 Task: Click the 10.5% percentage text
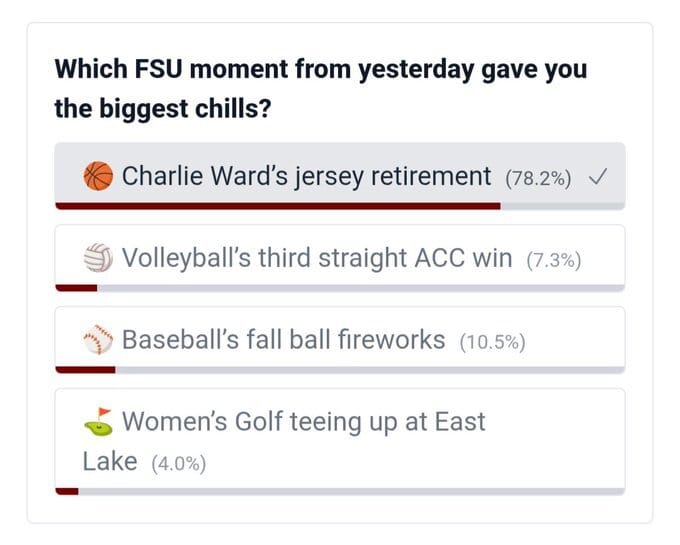click(493, 342)
